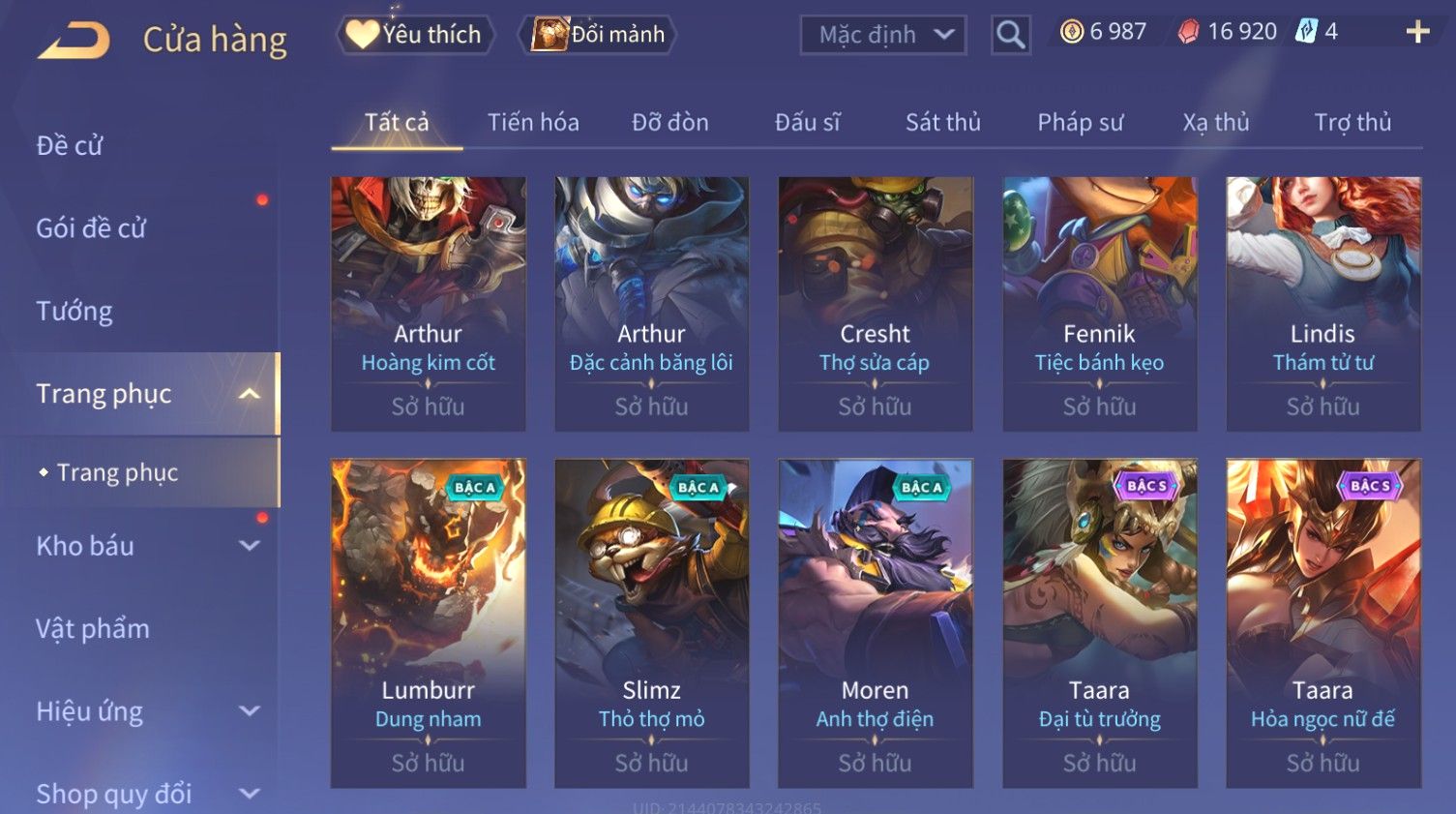The height and width of the screenshot is (814, 1456).
Task: Tap the blue ticket voucher icon
Action: click(1306, 32)
